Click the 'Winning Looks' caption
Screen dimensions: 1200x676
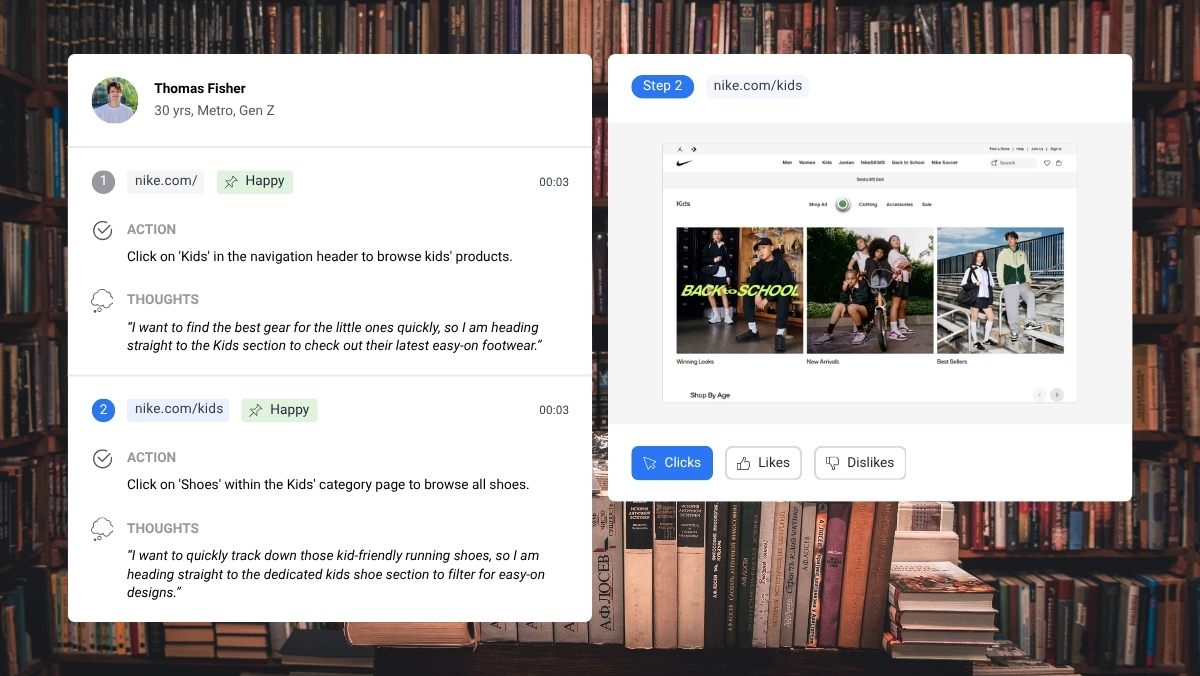(x=696, y=361)
